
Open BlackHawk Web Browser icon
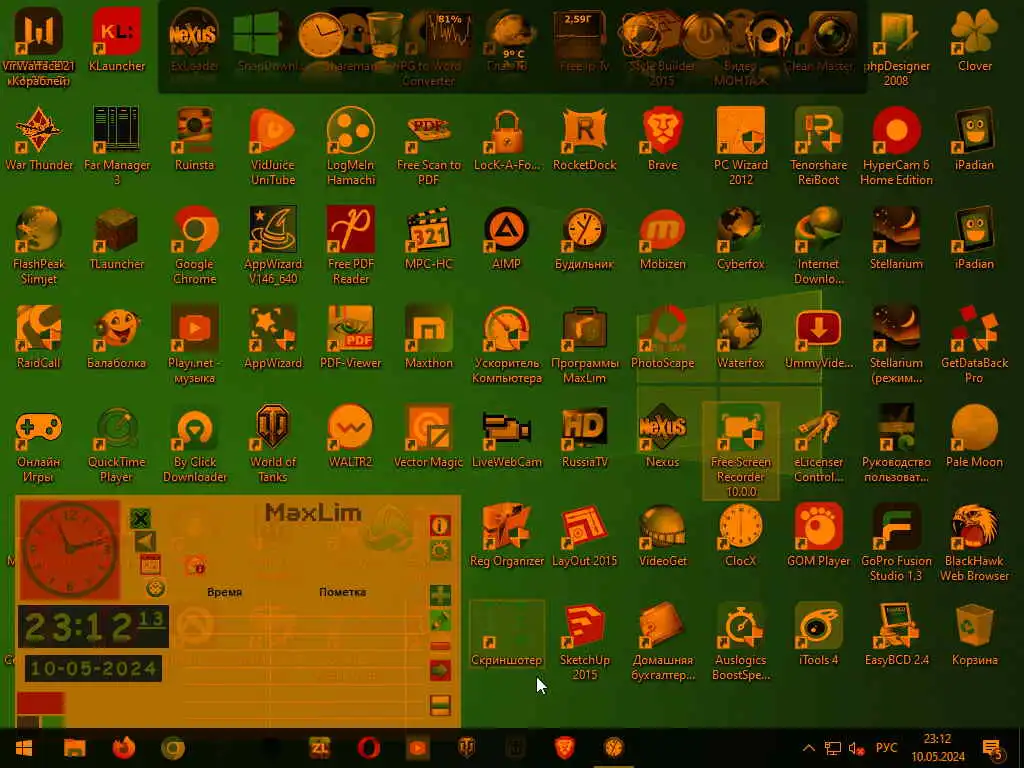[x=974, y=542]
